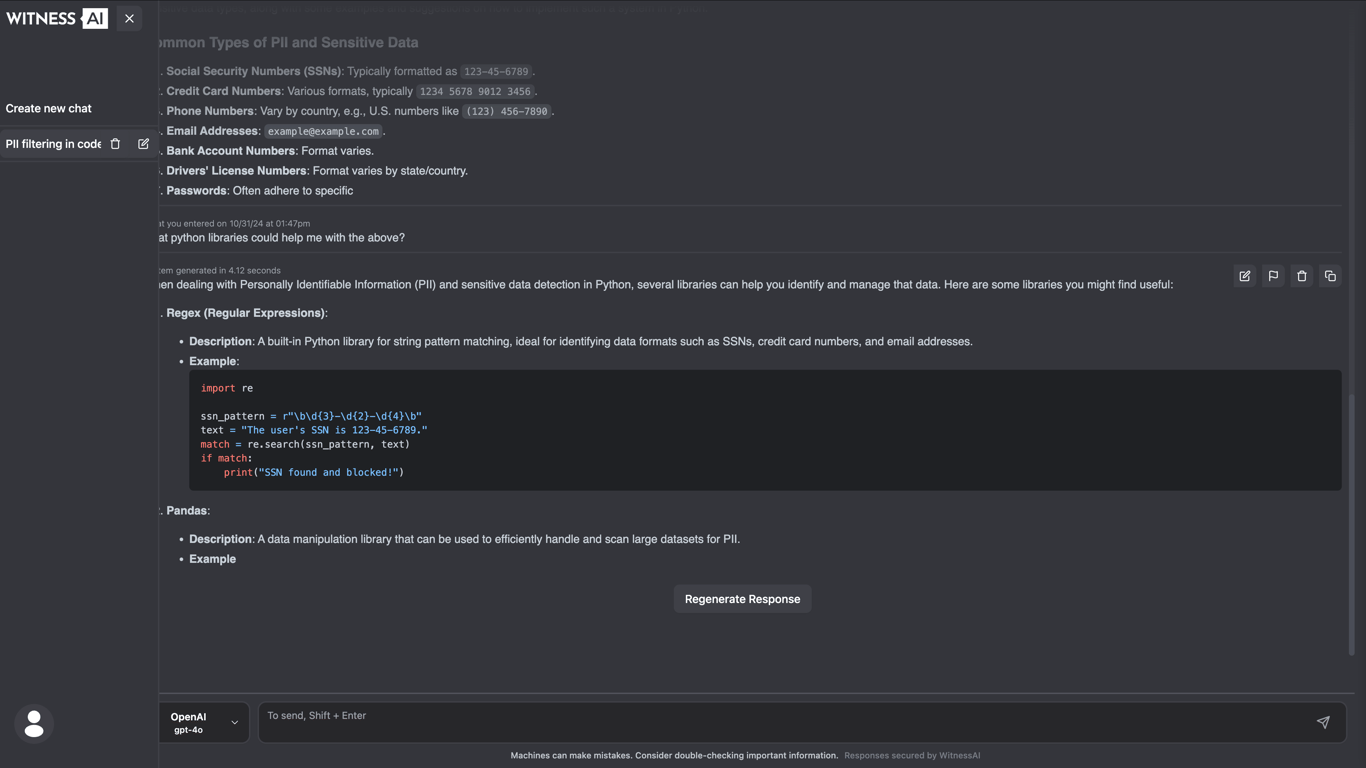
Task: Edit the generated response
Action: pyautogui.click(x=1245, y=276)
